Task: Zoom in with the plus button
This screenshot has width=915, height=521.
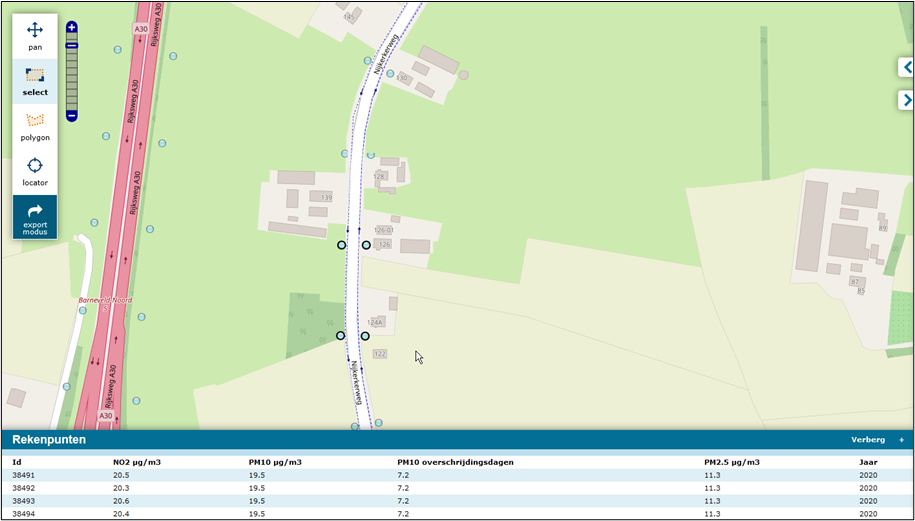Action: 72,28
